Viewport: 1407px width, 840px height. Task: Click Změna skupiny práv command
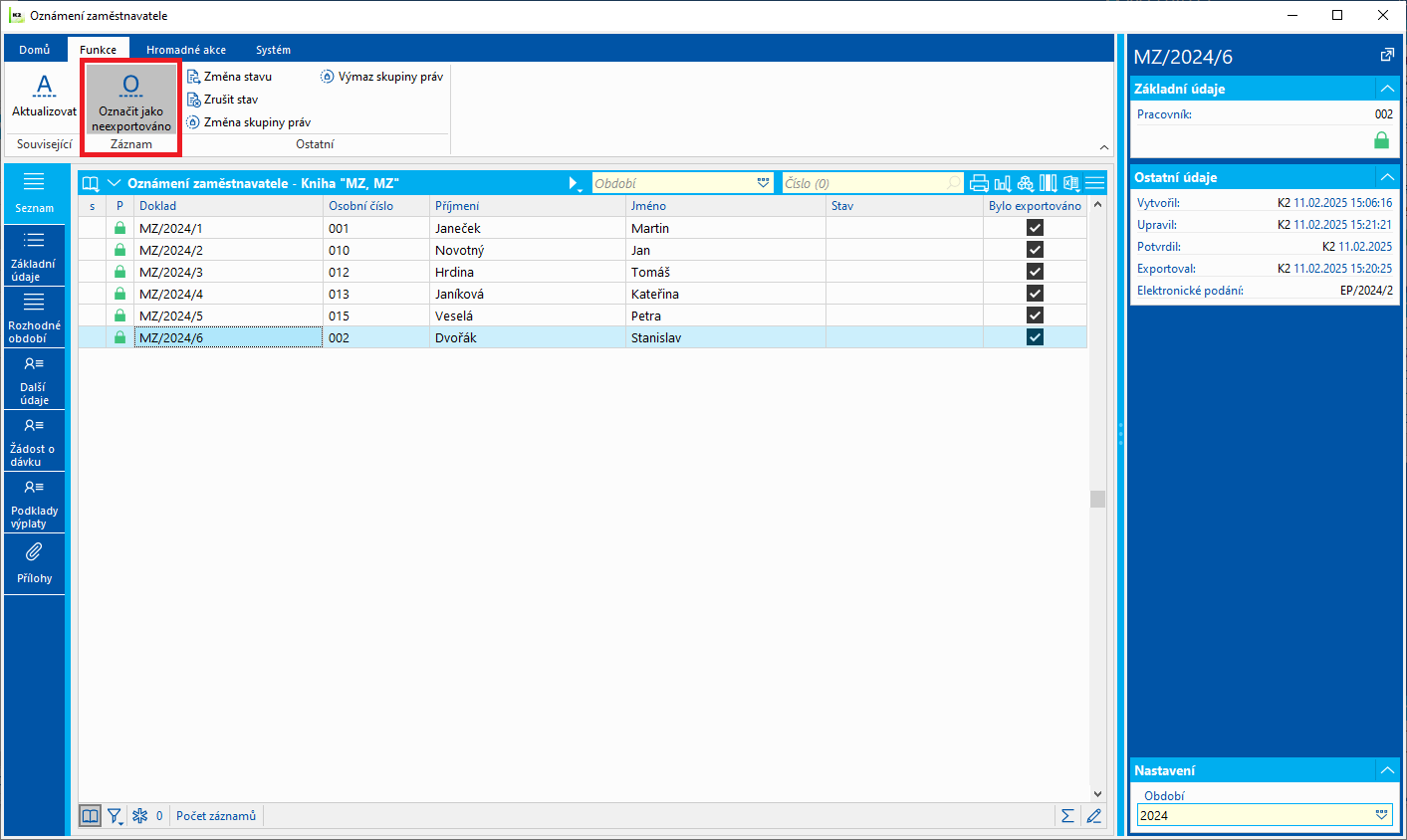[249, 122]
